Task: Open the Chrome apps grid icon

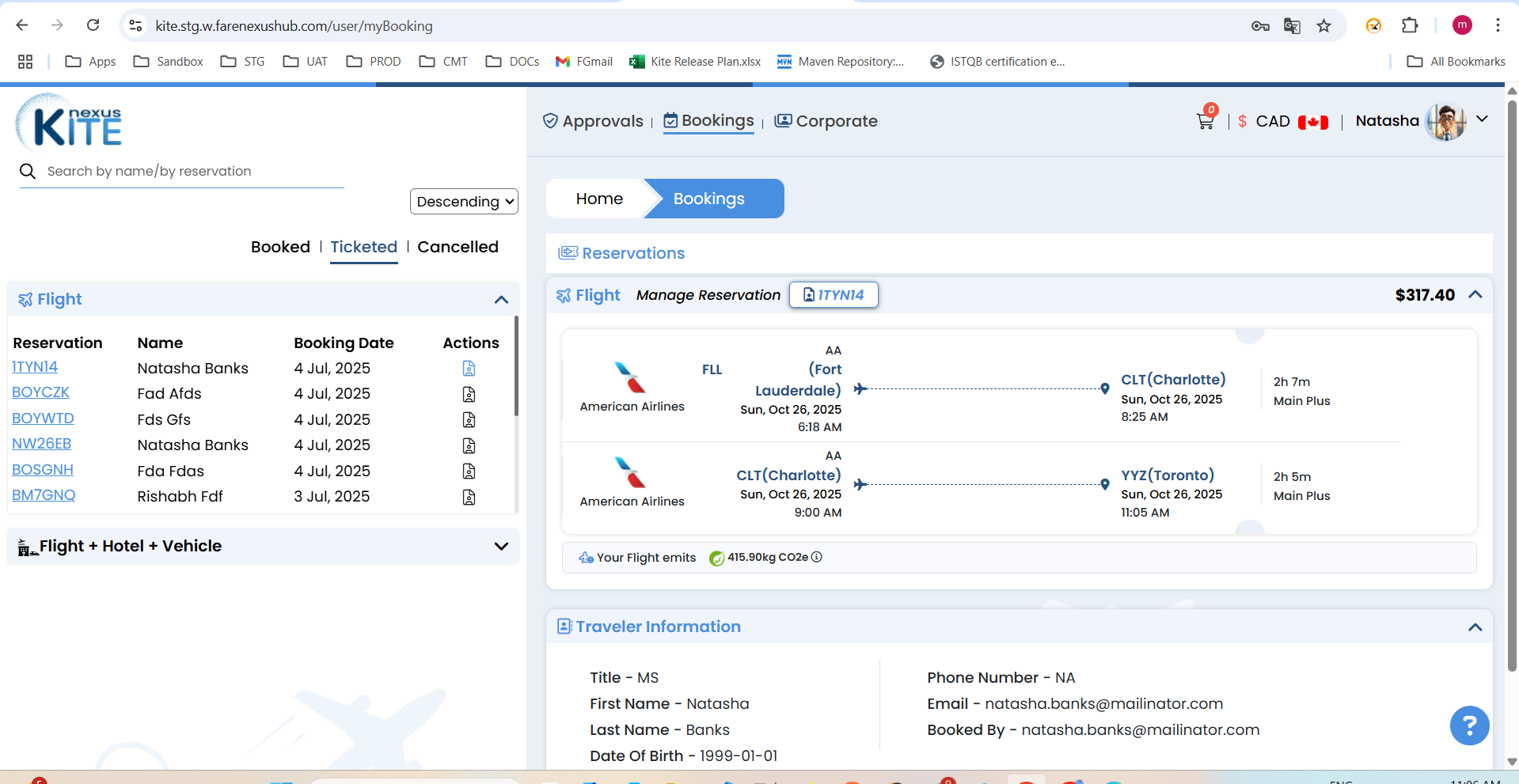Action: [x=25, y=62]
